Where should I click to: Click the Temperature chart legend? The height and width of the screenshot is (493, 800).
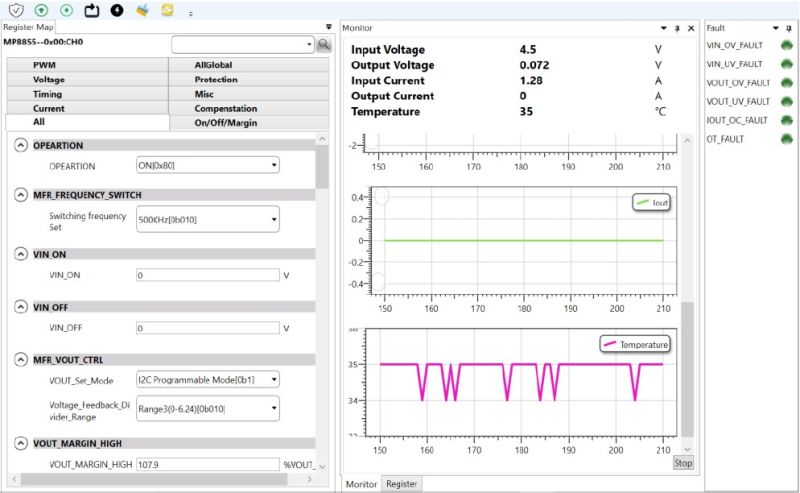(x=635, y=344)
